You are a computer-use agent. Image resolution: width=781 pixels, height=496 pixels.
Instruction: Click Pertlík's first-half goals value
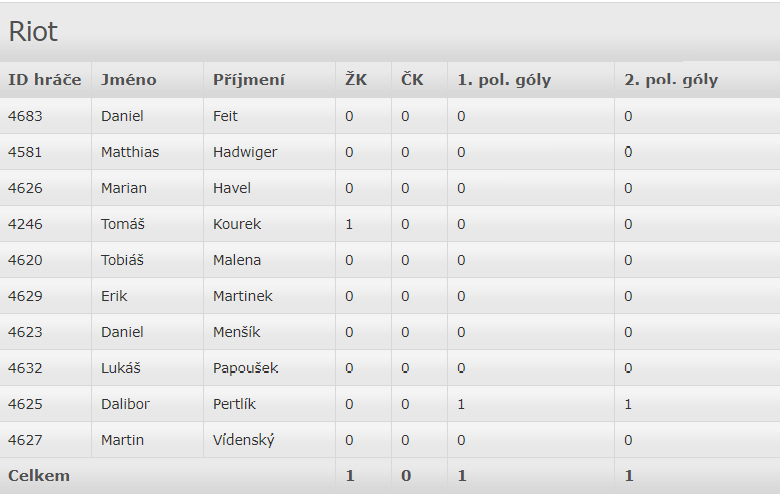tap(461, 404)
